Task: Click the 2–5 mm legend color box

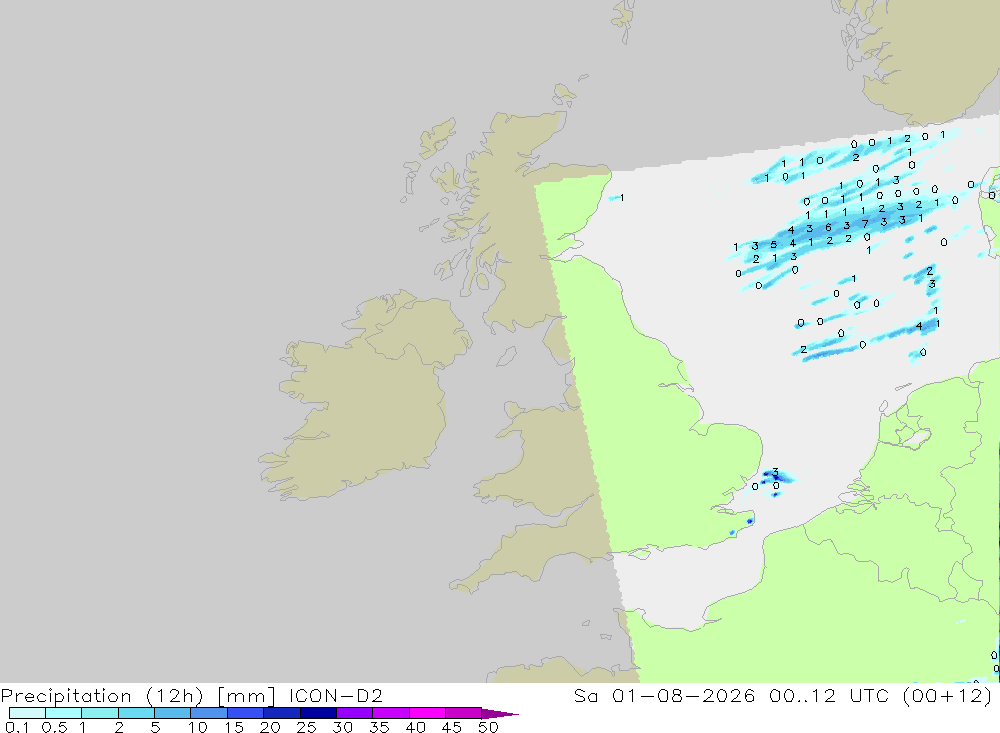Action: (136, 713)
